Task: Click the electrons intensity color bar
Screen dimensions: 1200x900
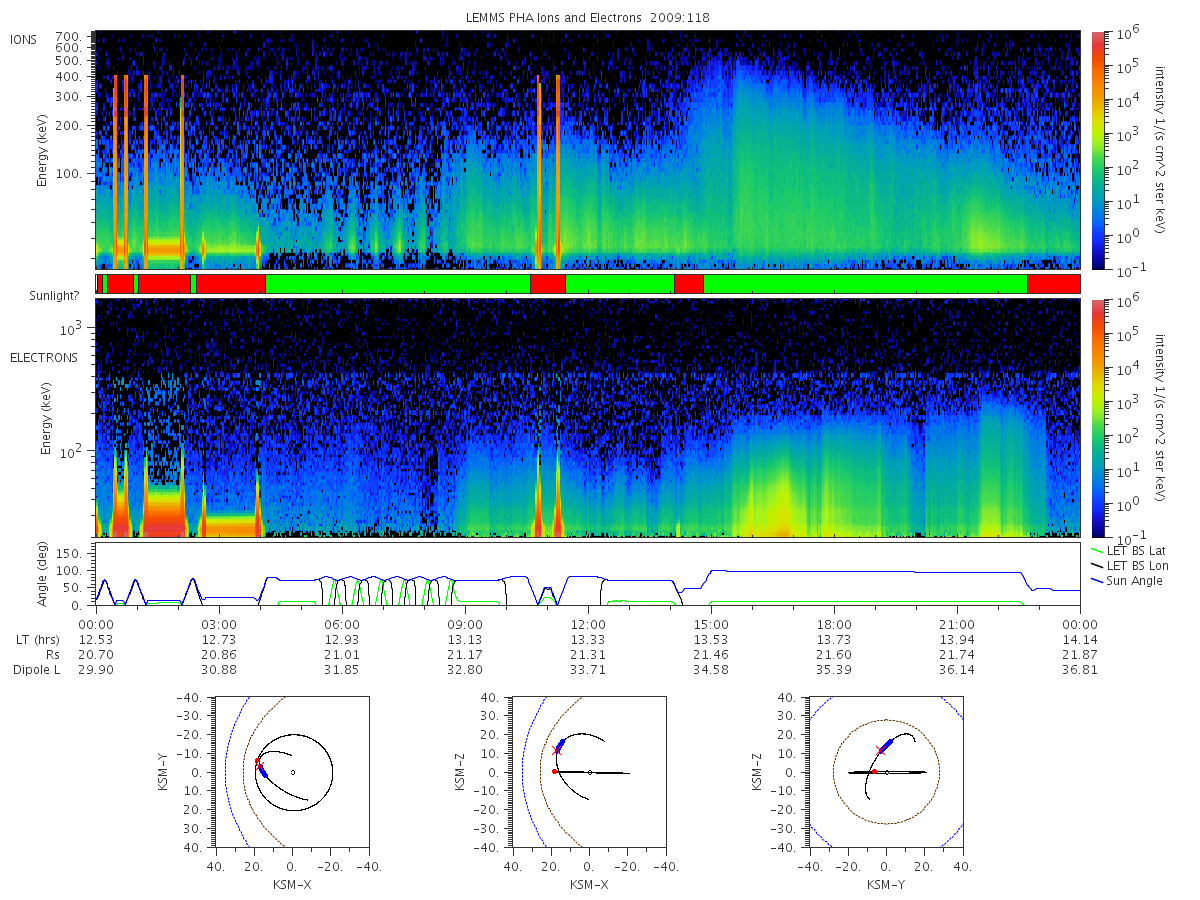Action: [x=1098, y=417]
